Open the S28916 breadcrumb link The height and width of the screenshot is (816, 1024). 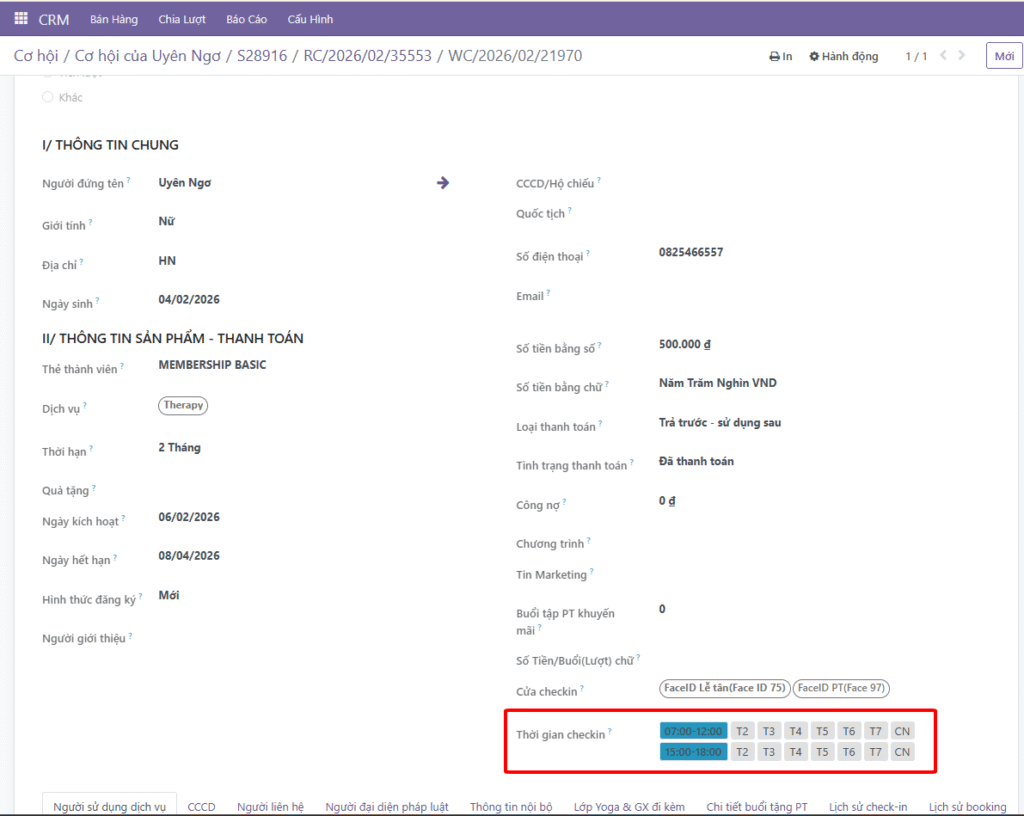point(262,56)
